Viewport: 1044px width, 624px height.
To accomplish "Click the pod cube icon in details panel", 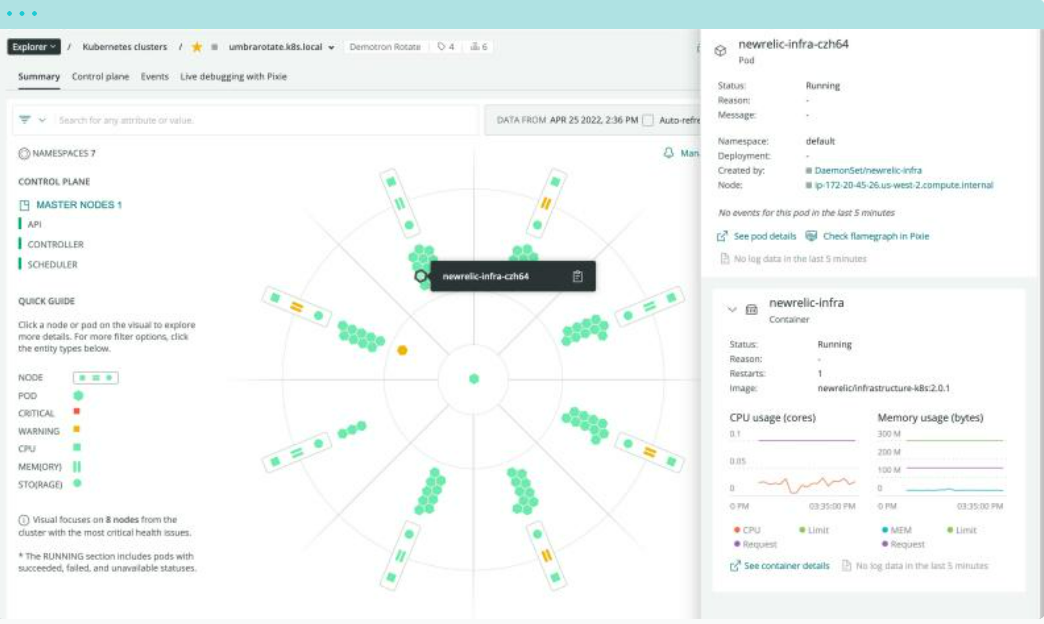I will coord(720,51).
